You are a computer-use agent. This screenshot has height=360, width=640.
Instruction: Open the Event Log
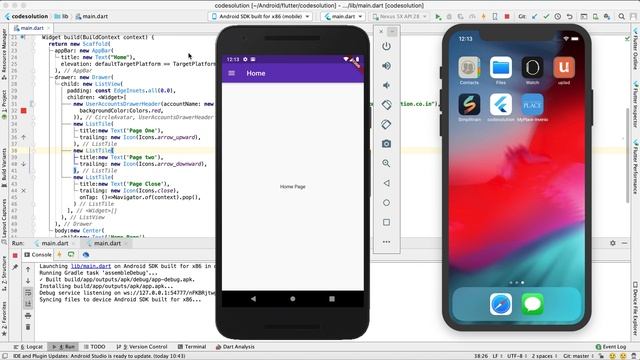point(611,347)
